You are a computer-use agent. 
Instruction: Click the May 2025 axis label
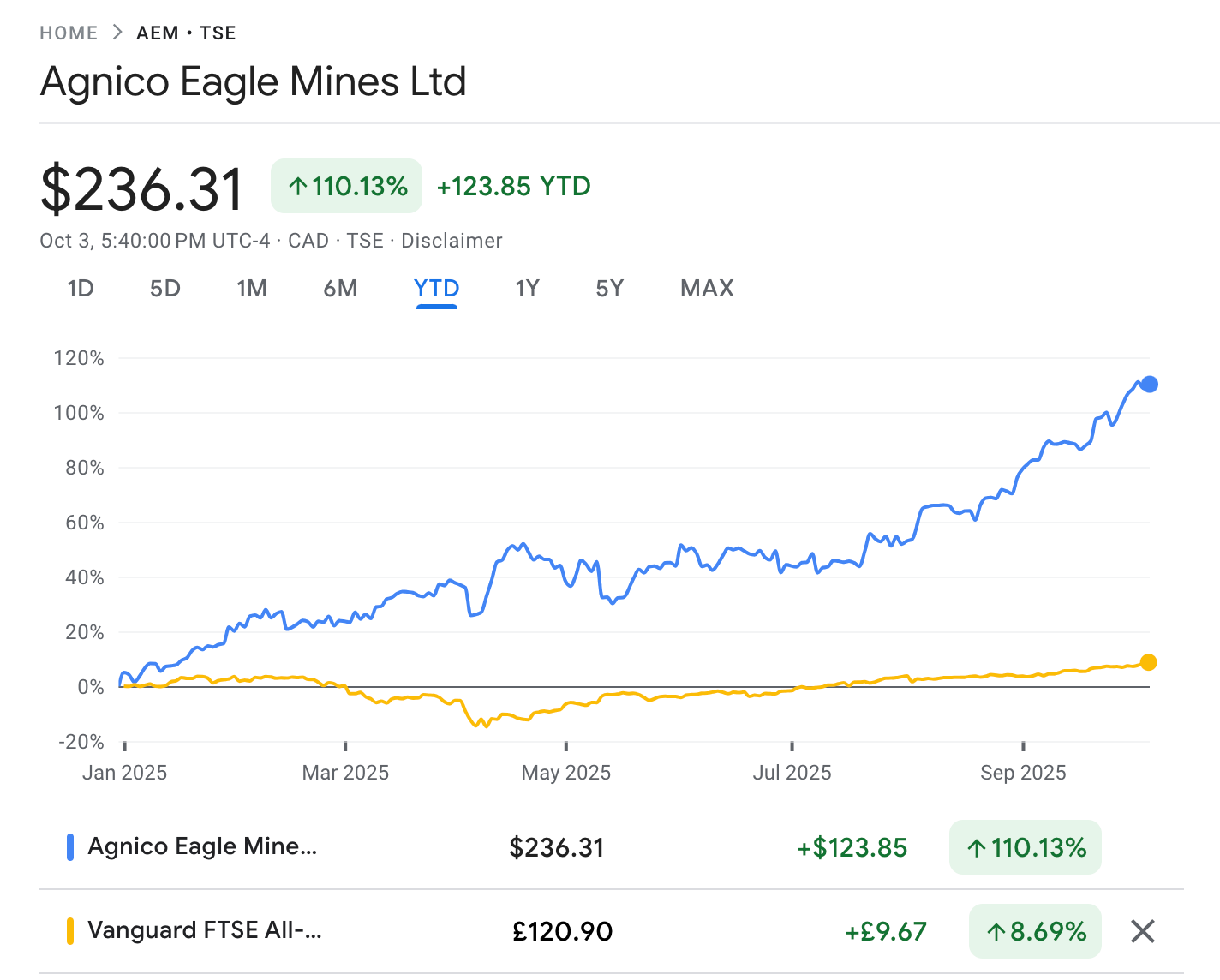(x=566, y=773)
